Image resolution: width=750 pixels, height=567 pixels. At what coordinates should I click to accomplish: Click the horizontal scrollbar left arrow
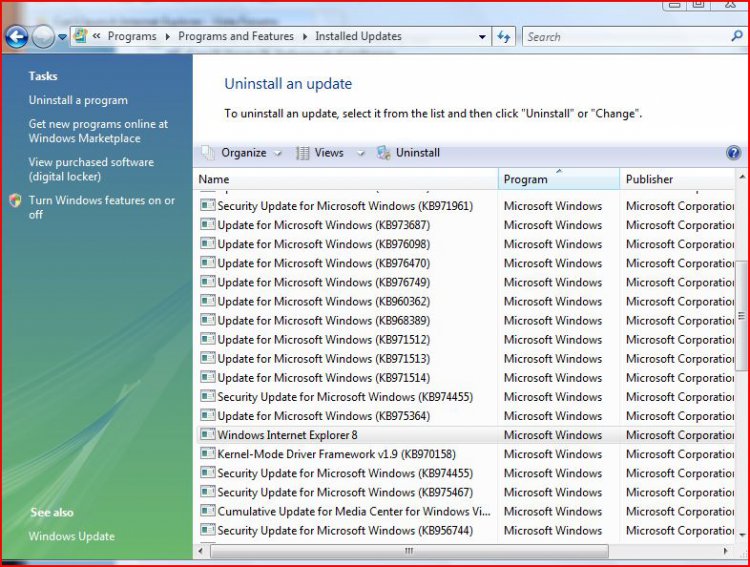click(201, 551)
